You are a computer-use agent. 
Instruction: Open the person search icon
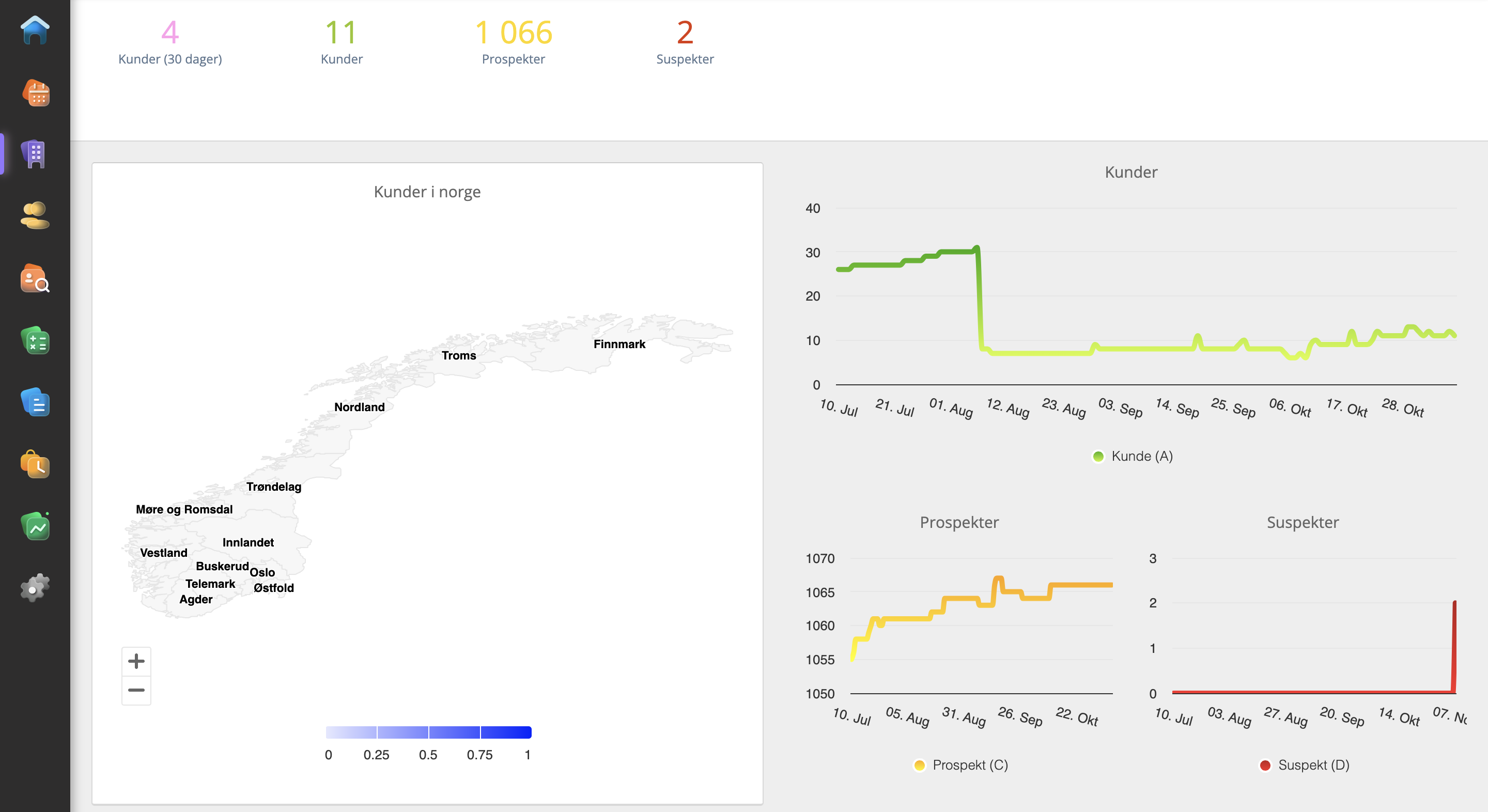click(x=35, y=278)
